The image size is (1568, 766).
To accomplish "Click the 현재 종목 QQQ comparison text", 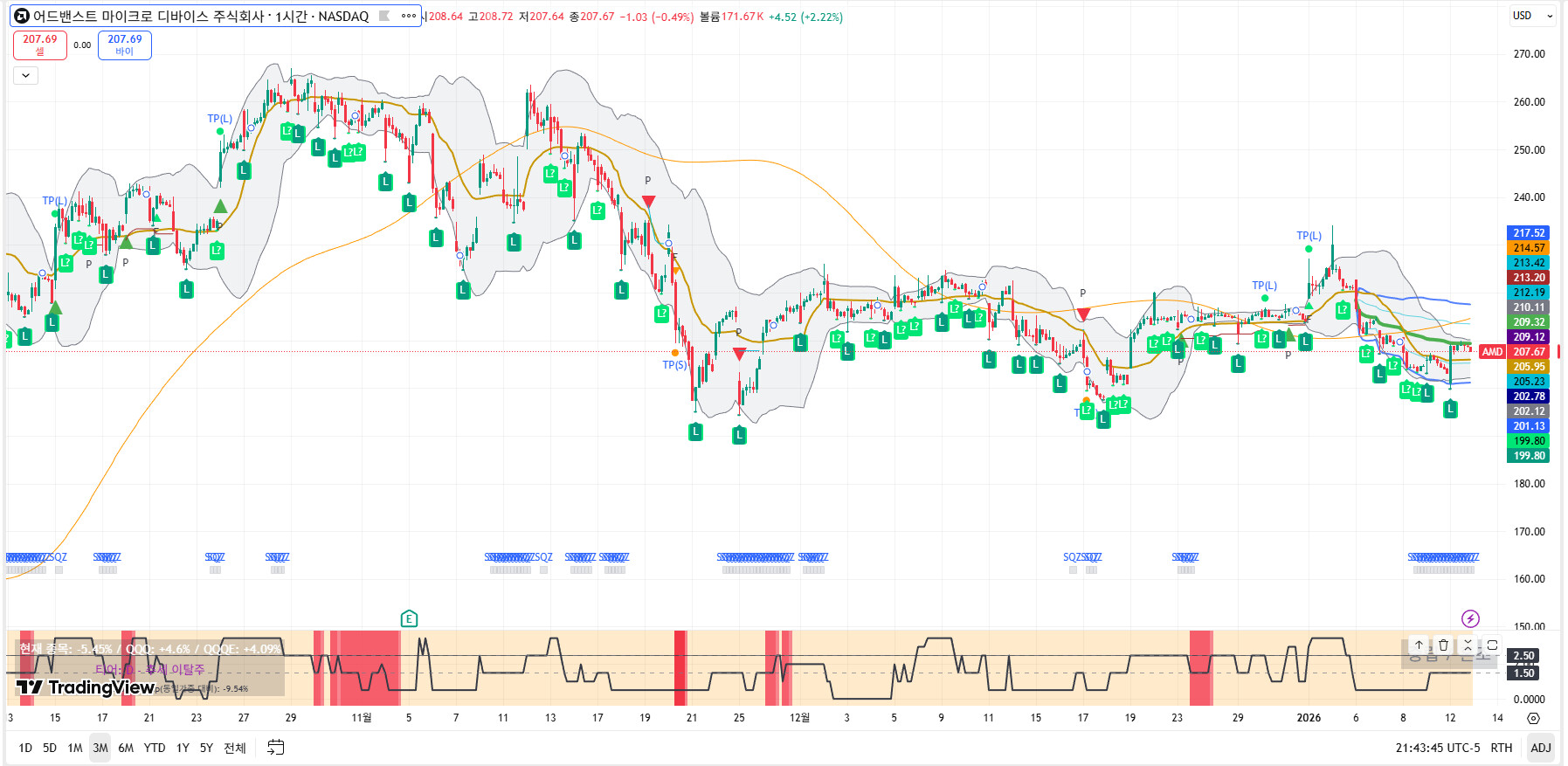I will tap(150, 649).
